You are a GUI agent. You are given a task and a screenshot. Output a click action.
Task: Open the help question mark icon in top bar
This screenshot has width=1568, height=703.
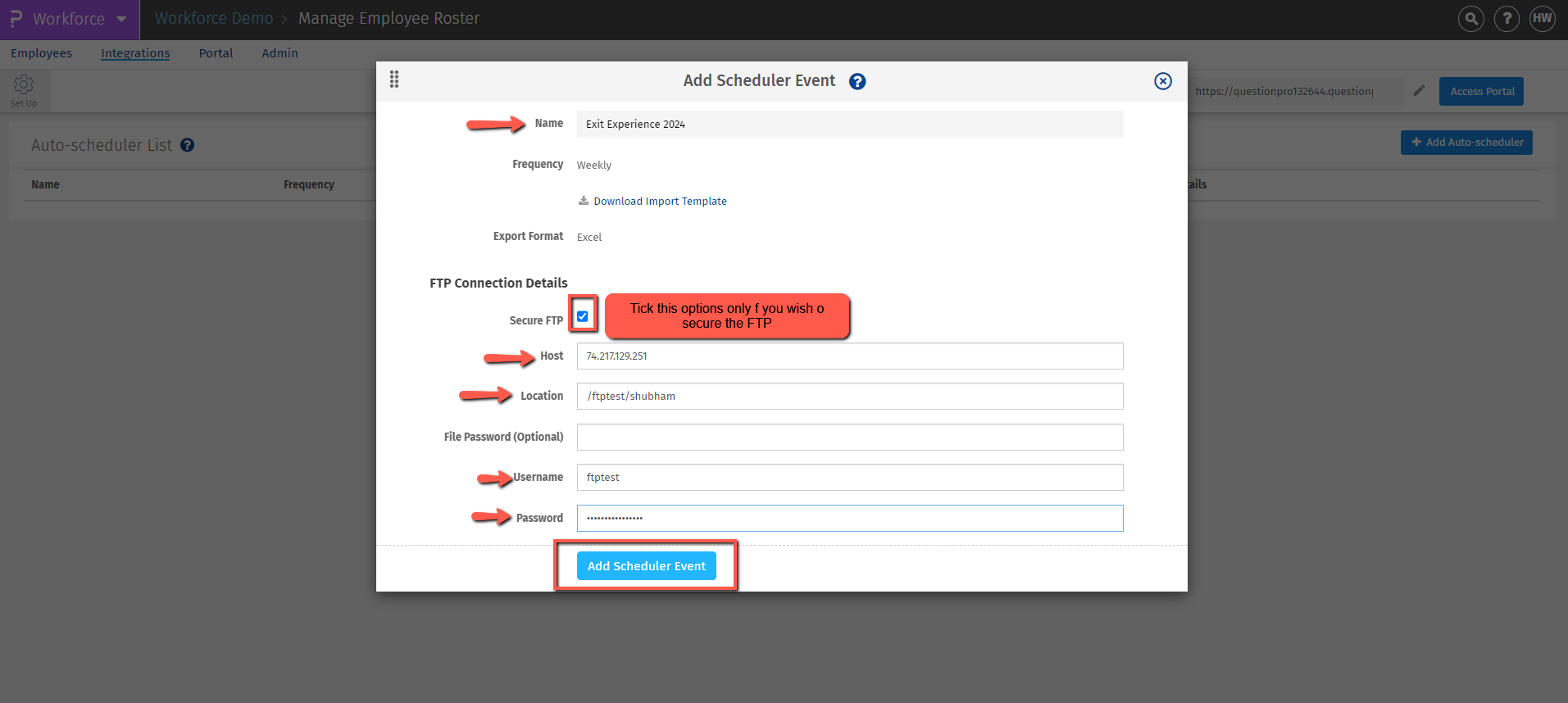(x=1507, y=19)
